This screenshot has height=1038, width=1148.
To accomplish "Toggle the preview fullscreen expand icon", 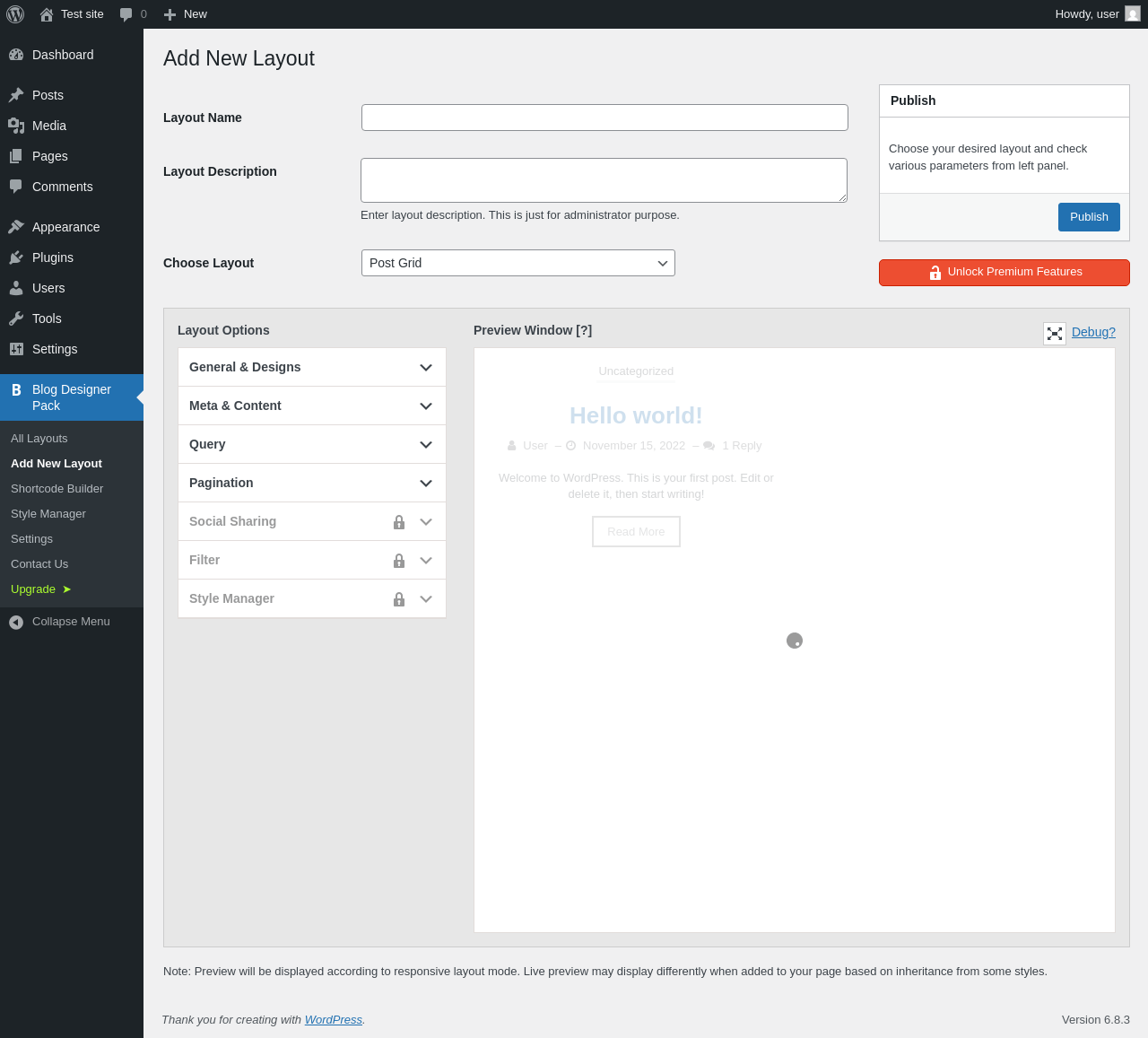I will 1055,334.
